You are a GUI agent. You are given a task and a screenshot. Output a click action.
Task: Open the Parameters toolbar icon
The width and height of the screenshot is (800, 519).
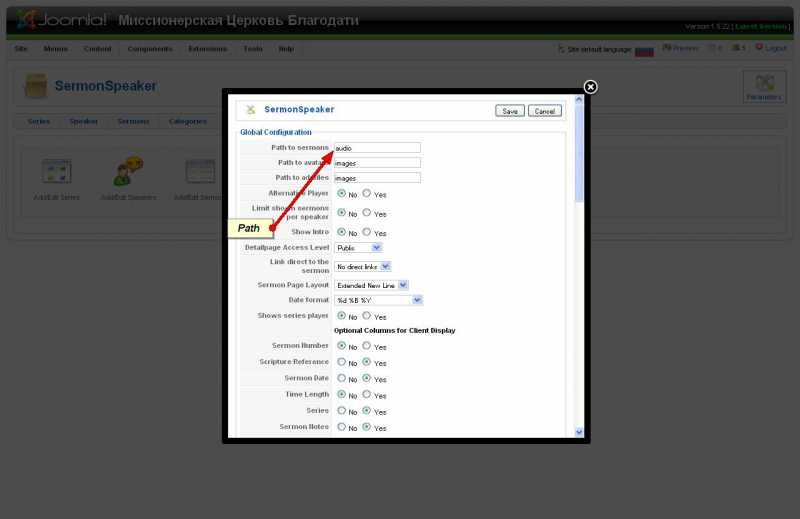764,87
